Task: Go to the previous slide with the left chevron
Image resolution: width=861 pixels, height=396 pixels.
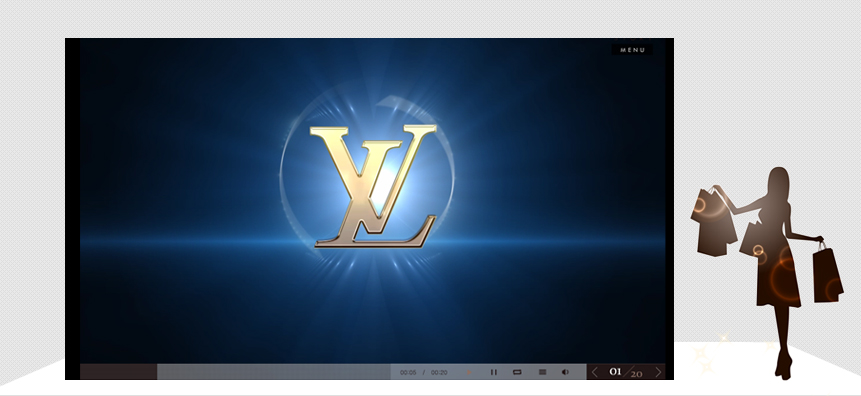Action: (595, 372)
